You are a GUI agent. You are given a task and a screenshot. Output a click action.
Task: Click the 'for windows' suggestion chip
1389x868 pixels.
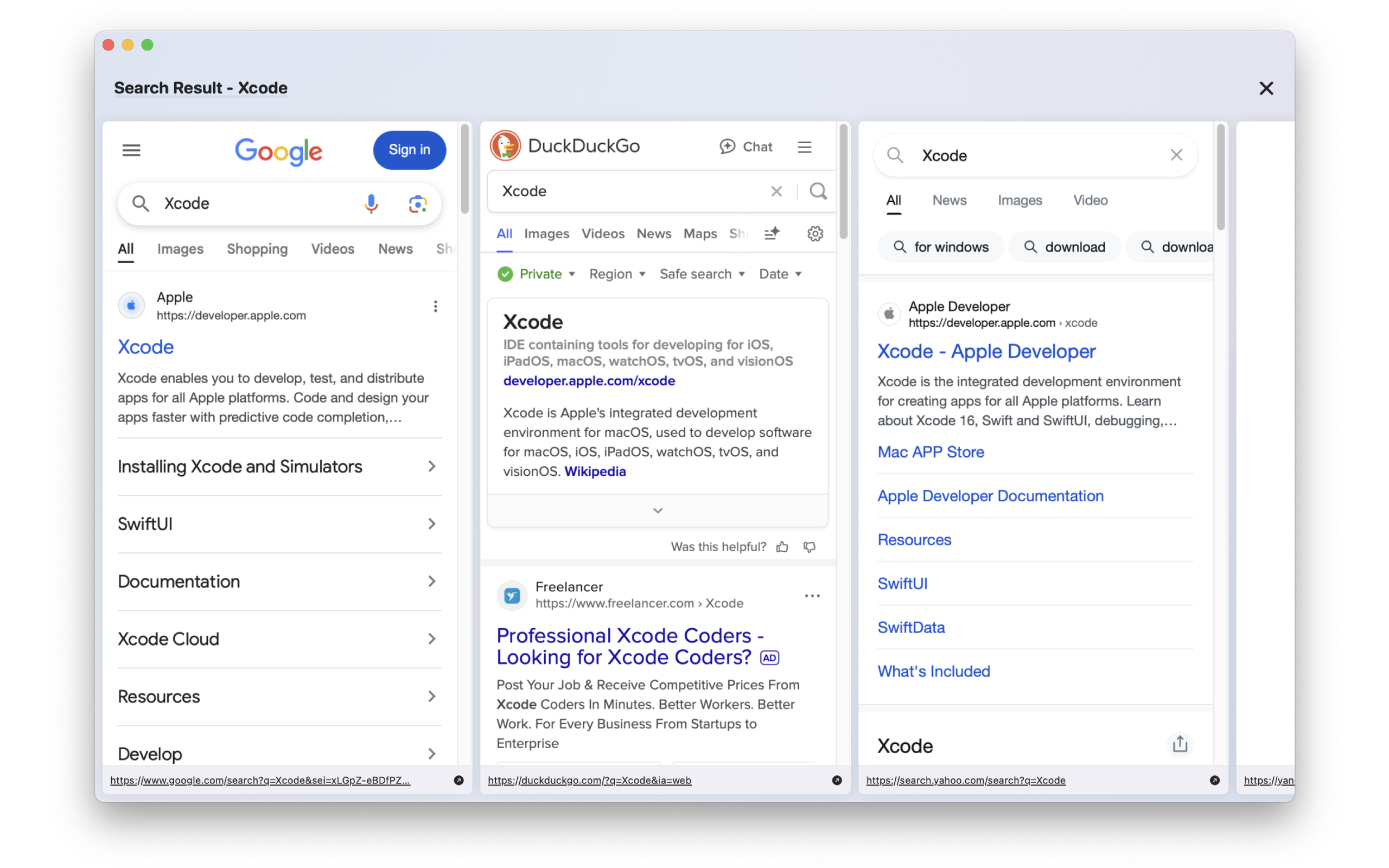point(941,247)
